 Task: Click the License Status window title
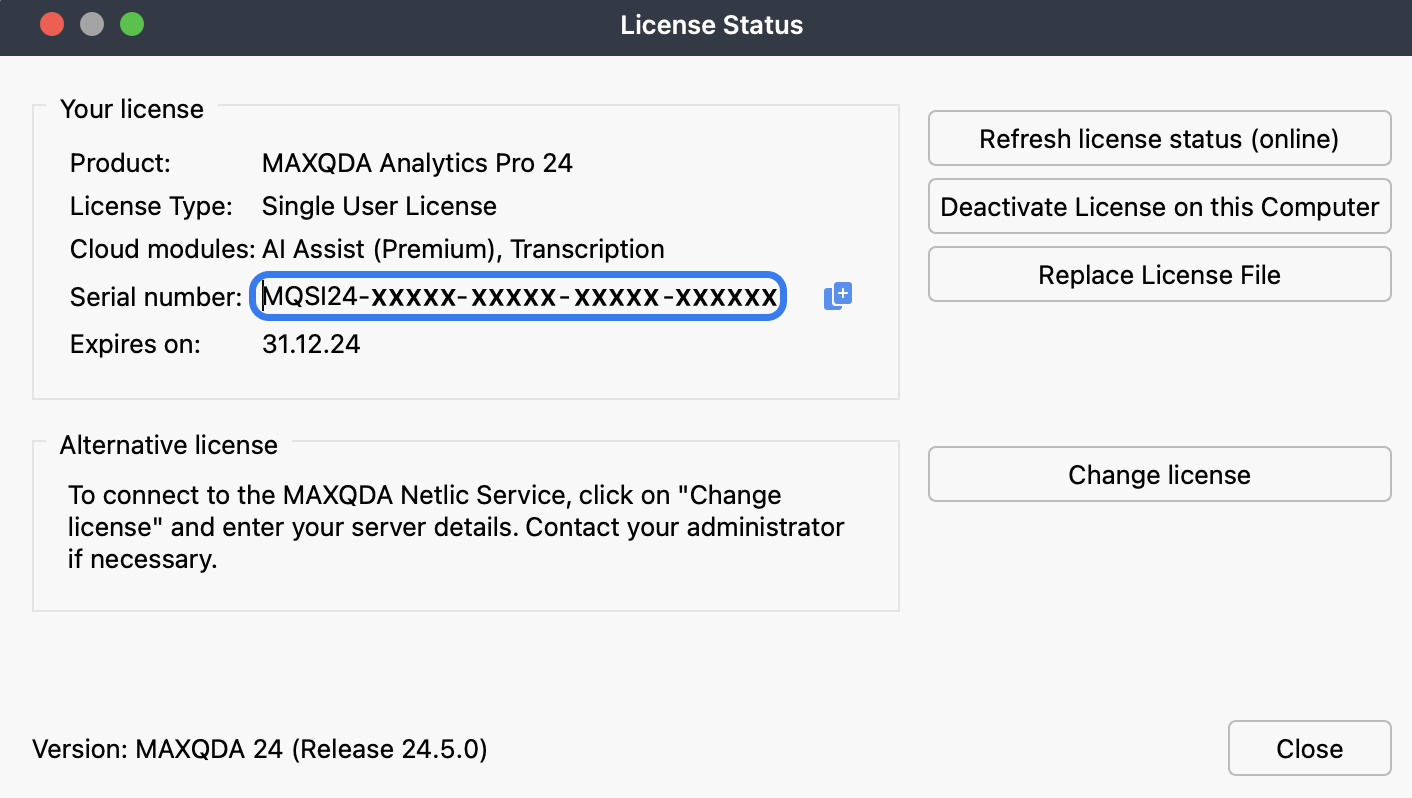tap(711, 25)
